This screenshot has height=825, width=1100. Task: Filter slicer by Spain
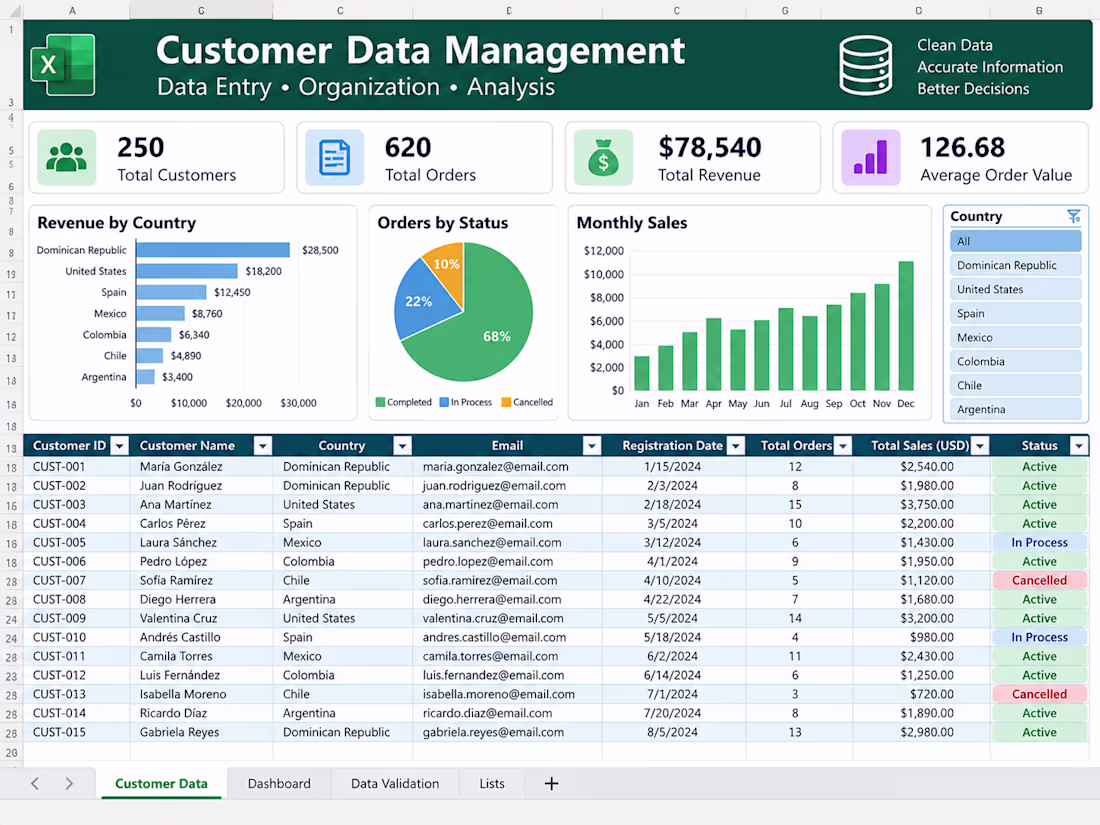point(1015,314)
